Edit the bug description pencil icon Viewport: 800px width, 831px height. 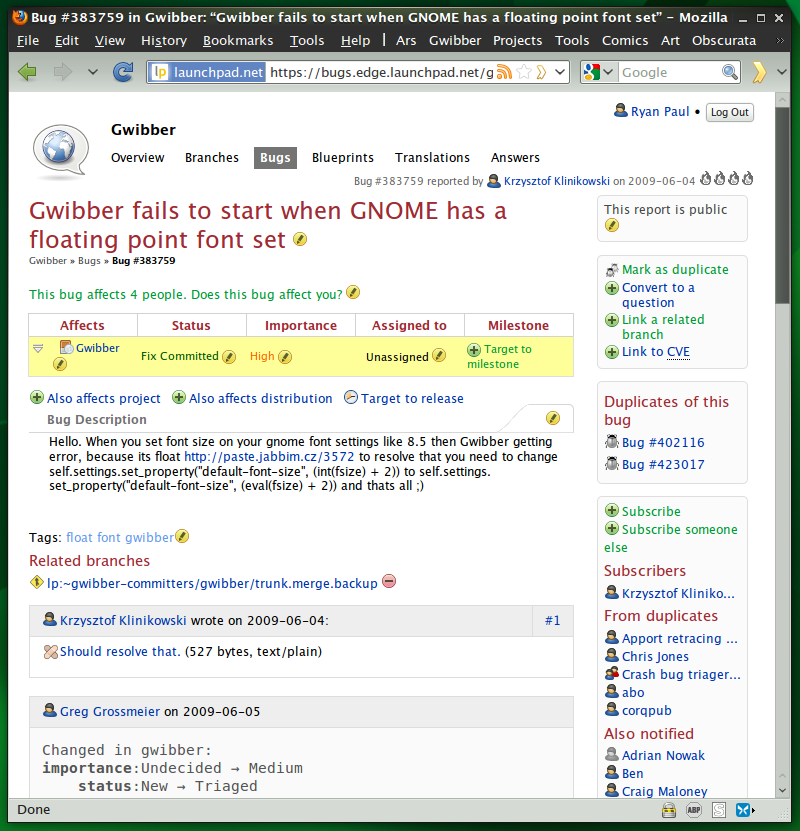coord(553,418)
